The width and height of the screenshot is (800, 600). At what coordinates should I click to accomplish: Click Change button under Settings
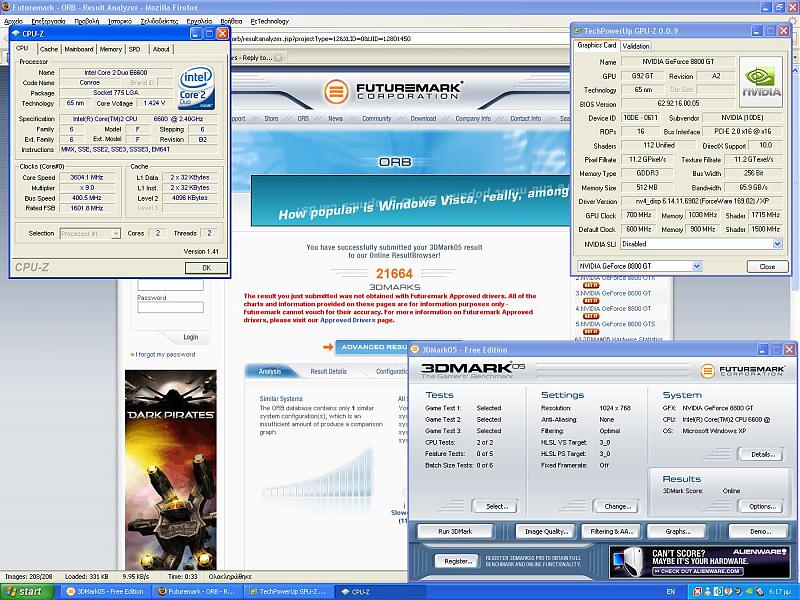coord(617,506)
